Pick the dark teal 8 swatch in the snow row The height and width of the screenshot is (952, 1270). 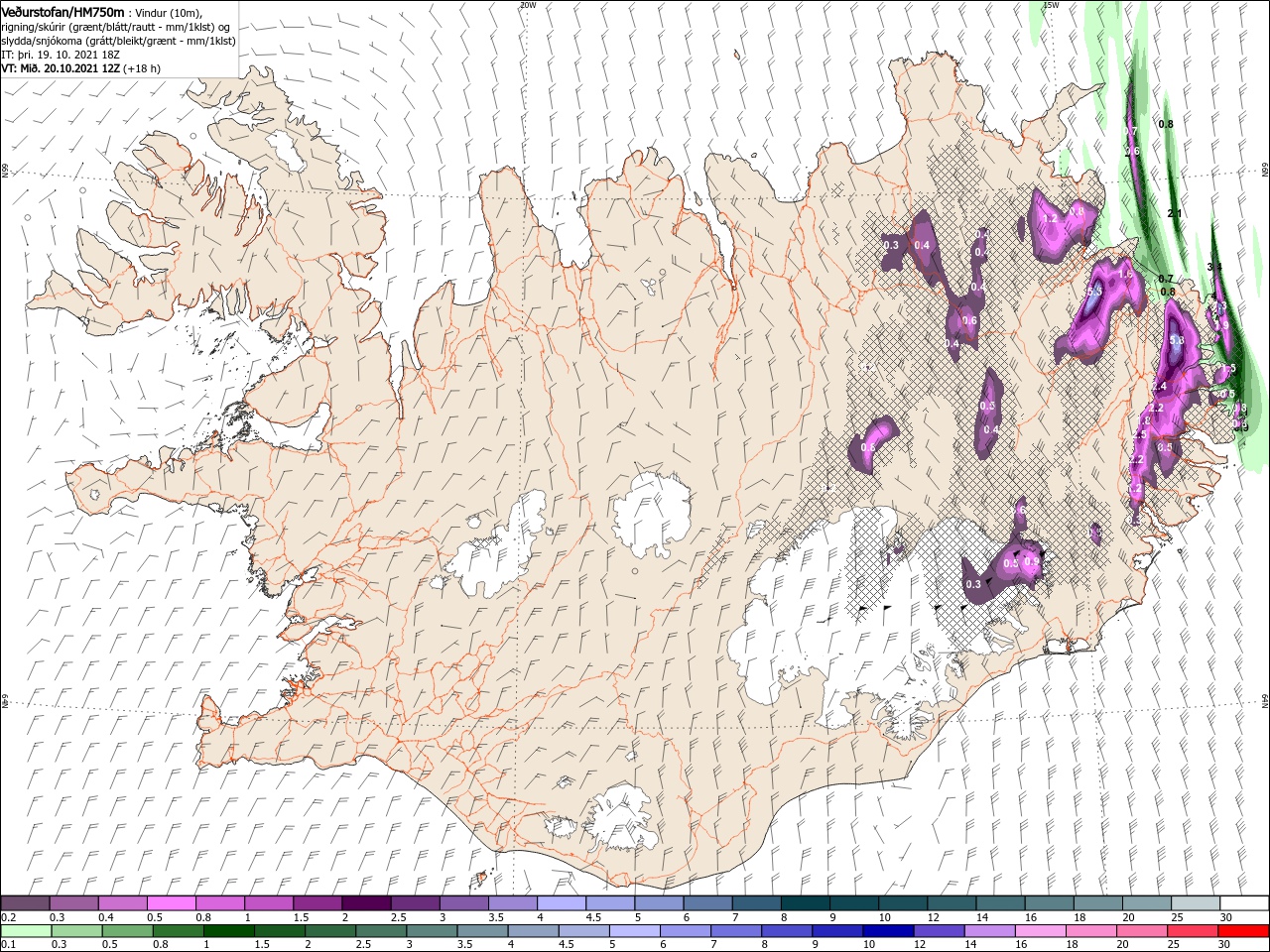point(805,903)
